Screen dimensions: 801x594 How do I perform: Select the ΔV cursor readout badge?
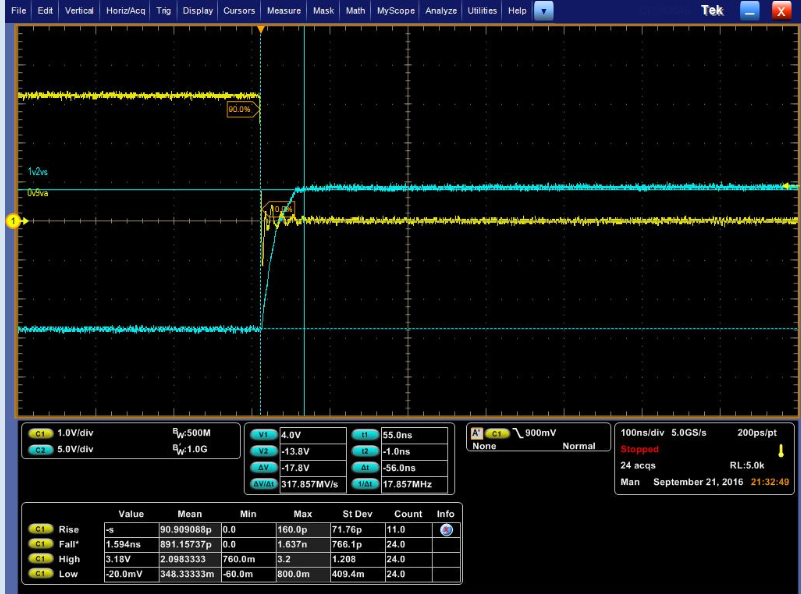click(263, 467)
